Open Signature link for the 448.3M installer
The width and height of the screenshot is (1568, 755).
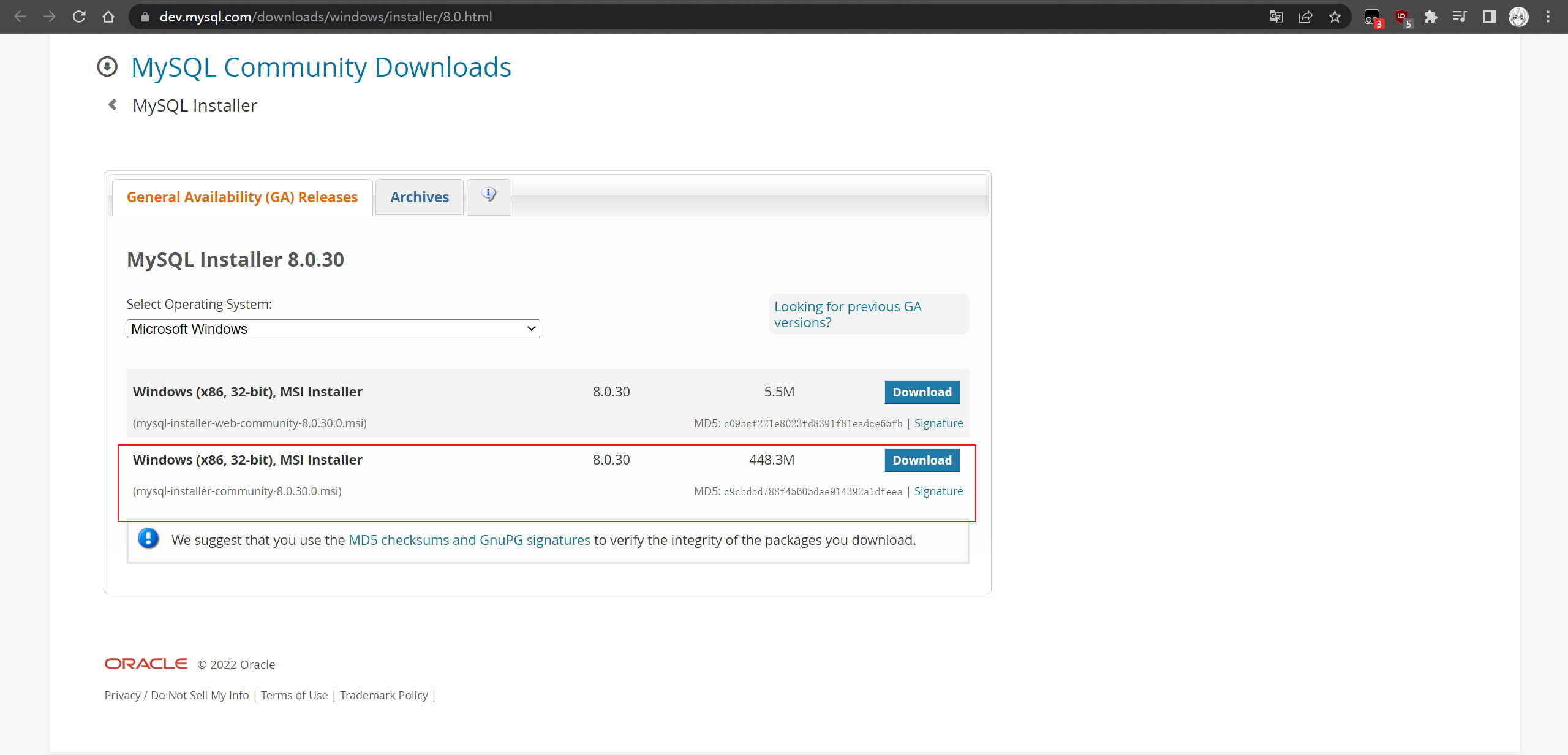[x=938, y=491]
